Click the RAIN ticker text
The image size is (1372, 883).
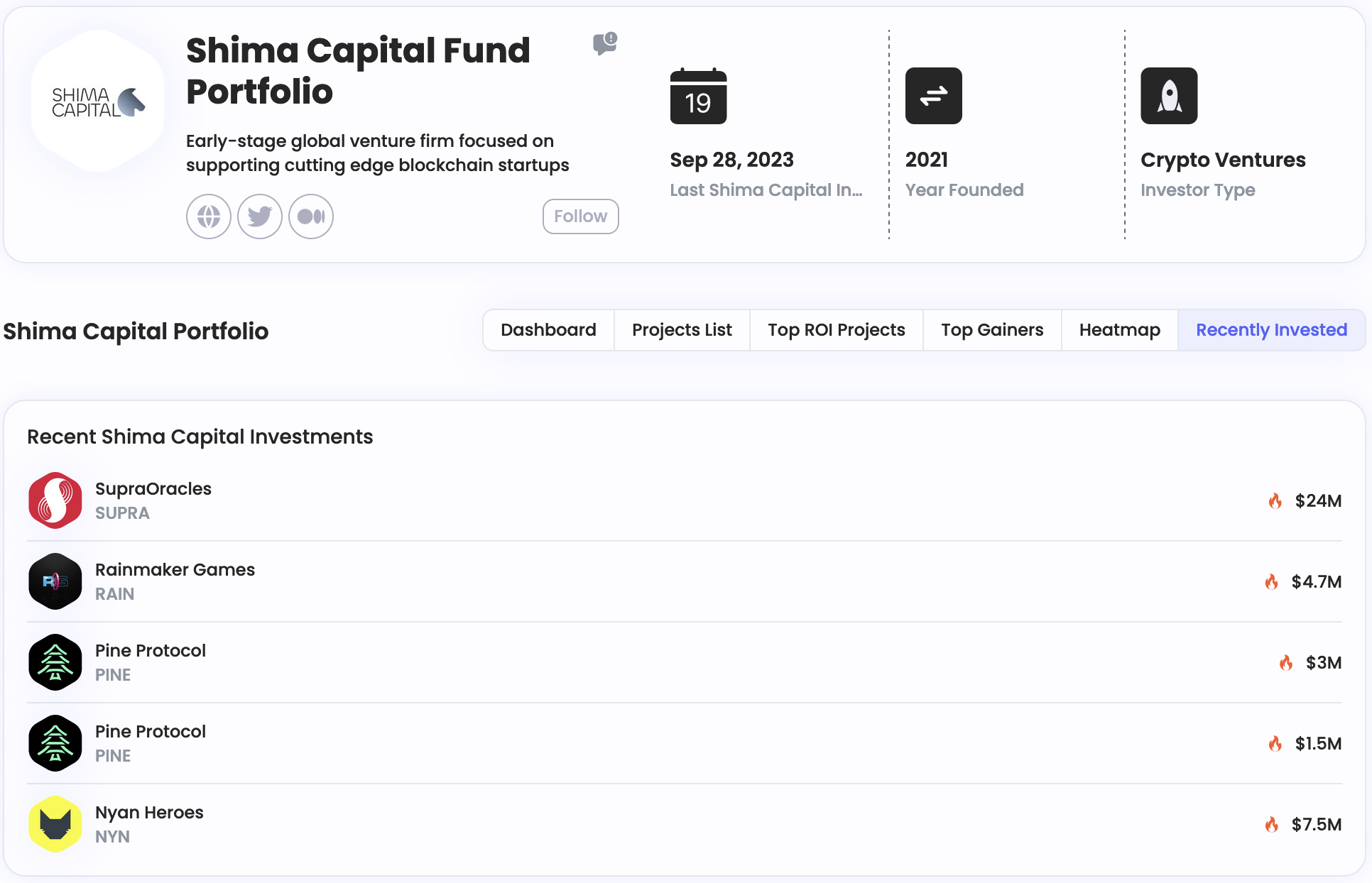click(114, 594)
